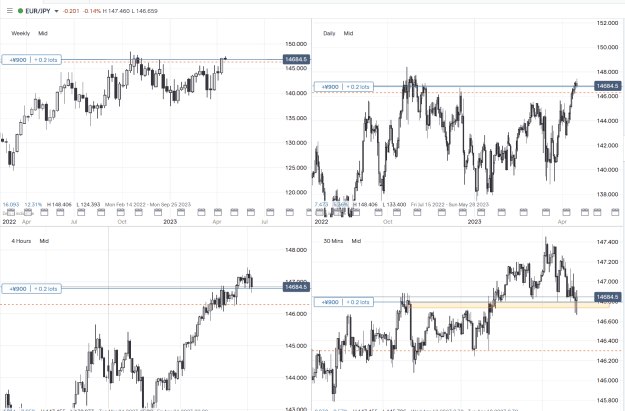The width and height of the screenshot is (625, 411).
Task: Click the L 124.393 value on Weekly chart
Action: 88,205
